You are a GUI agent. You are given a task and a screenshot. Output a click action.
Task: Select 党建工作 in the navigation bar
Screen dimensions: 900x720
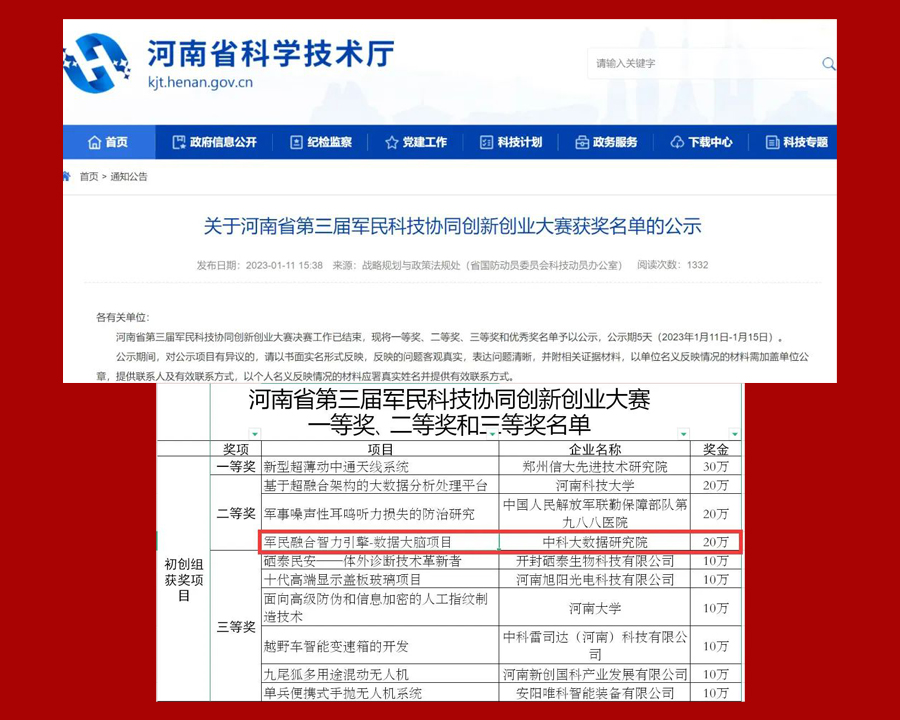click(x=416, y=142)
